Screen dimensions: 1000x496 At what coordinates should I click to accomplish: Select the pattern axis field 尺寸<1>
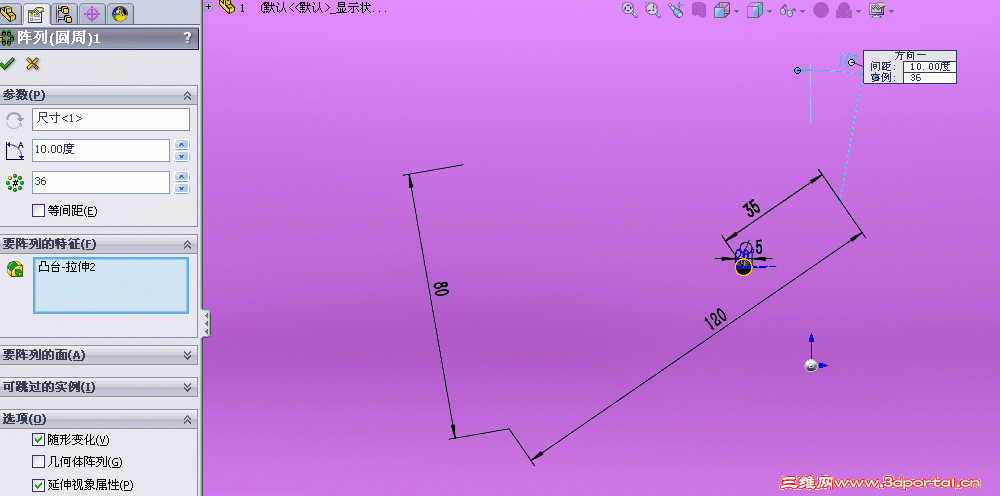click(111, 119)
